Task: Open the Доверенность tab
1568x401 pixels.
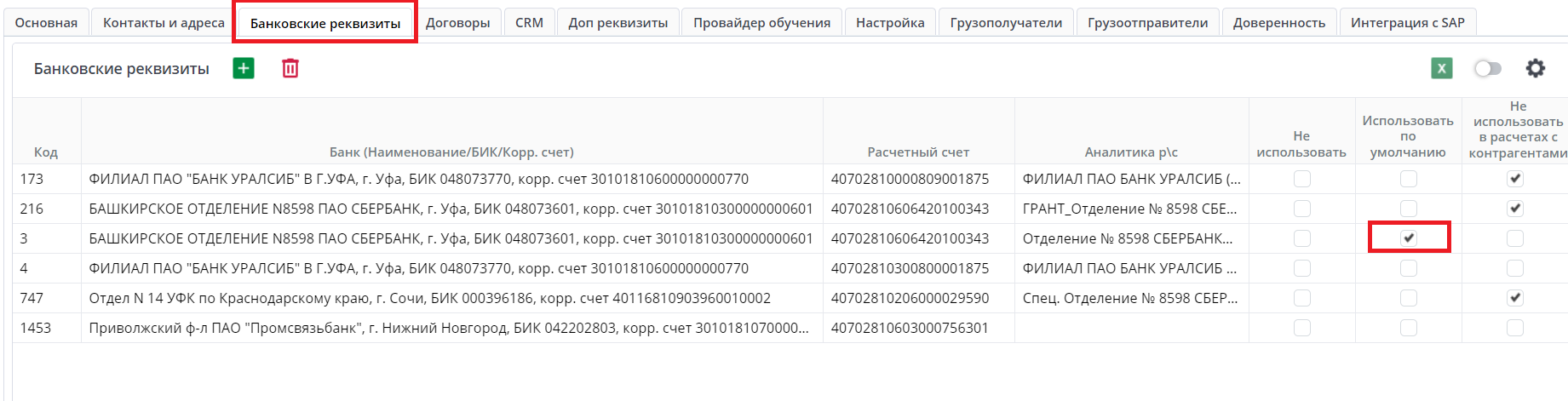Action: pos(1278,23)
